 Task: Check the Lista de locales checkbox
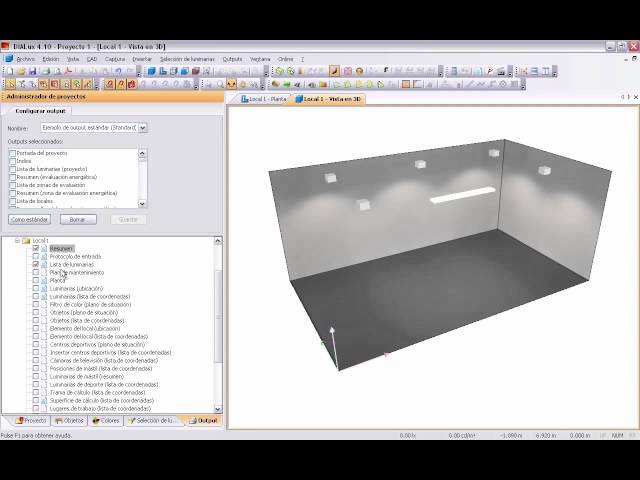pos(13,201)
